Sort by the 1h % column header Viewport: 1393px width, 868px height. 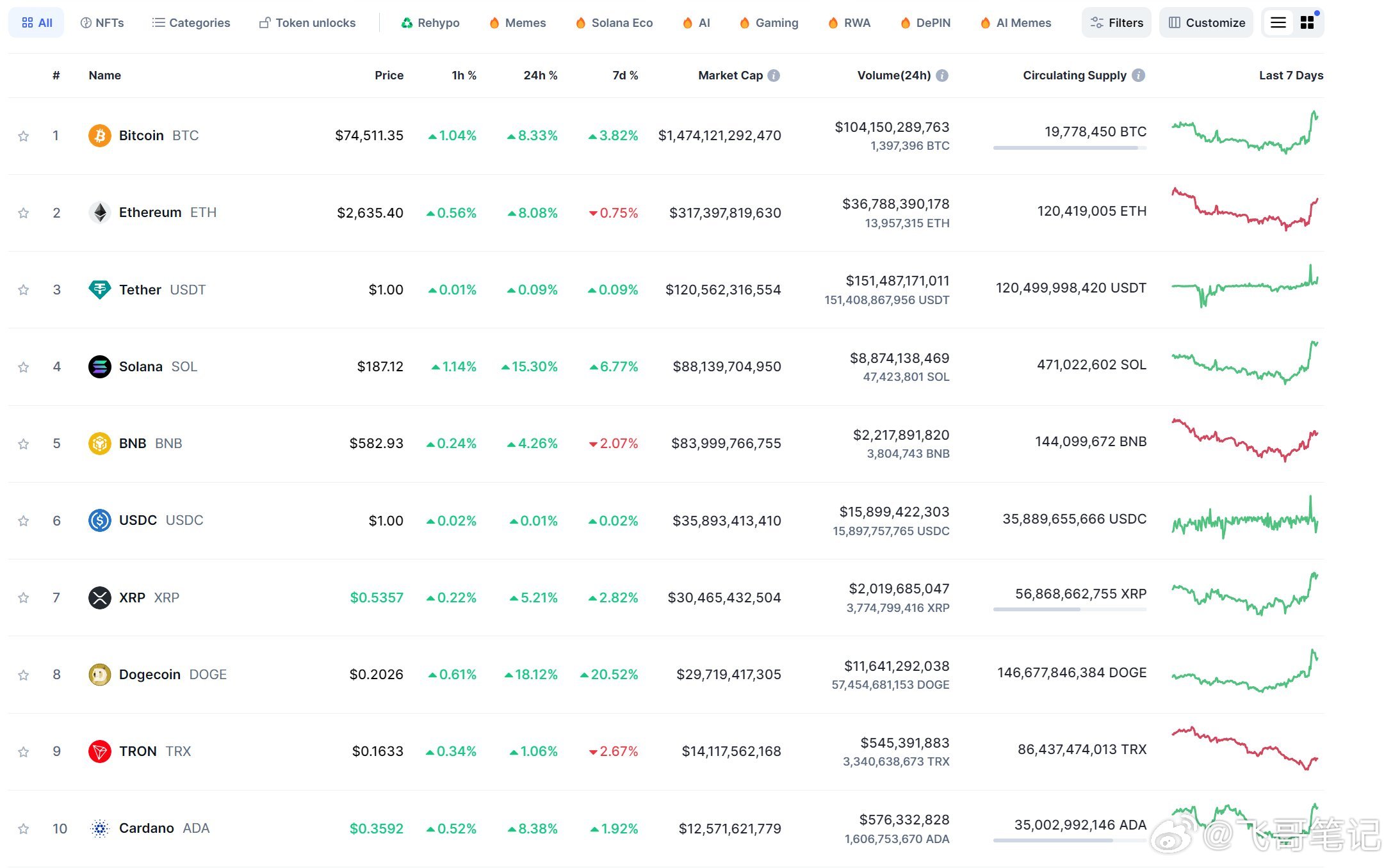464,76
